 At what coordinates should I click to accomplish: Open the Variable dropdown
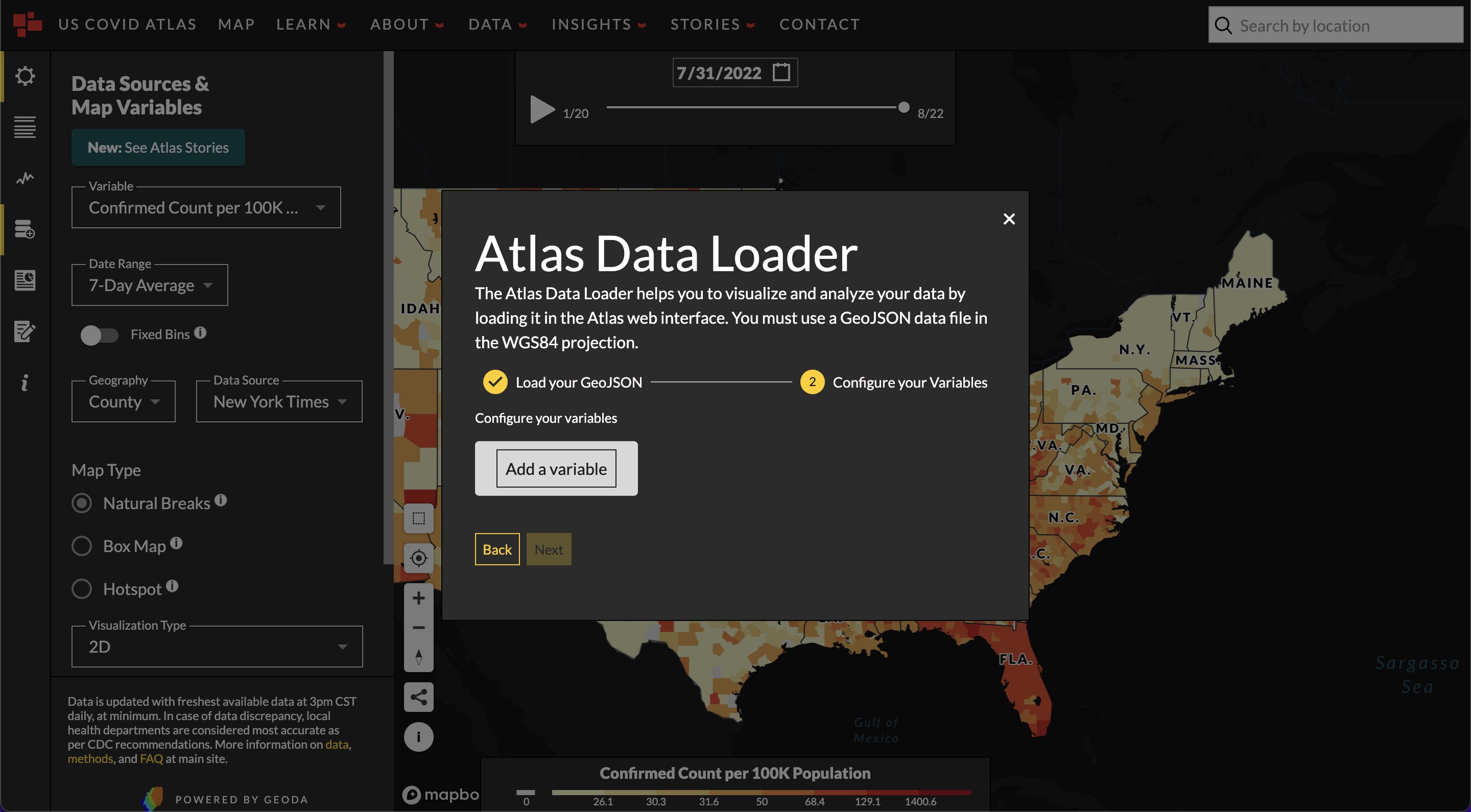[205, 208]
